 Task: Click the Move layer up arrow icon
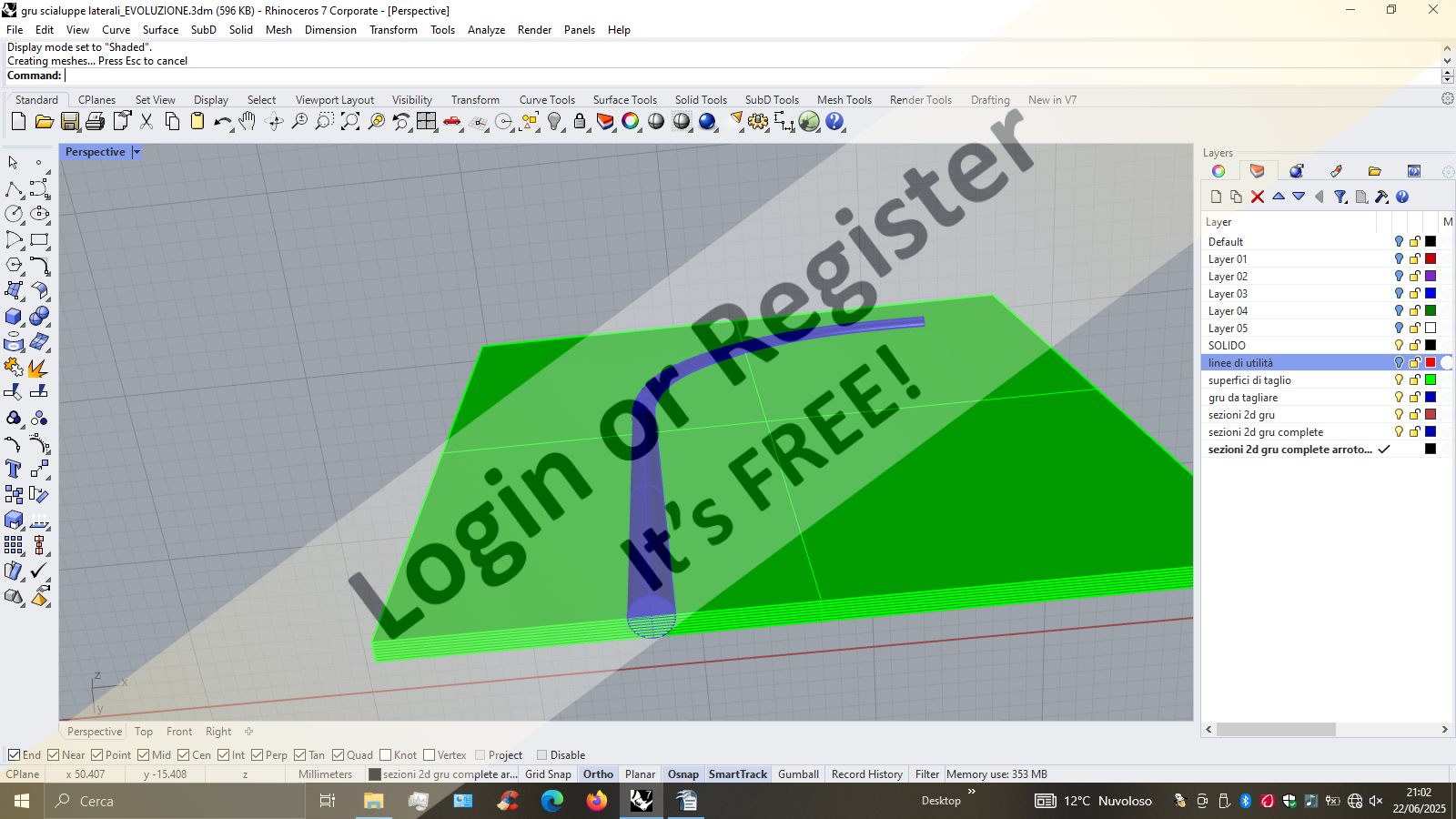click(1279, 197)
